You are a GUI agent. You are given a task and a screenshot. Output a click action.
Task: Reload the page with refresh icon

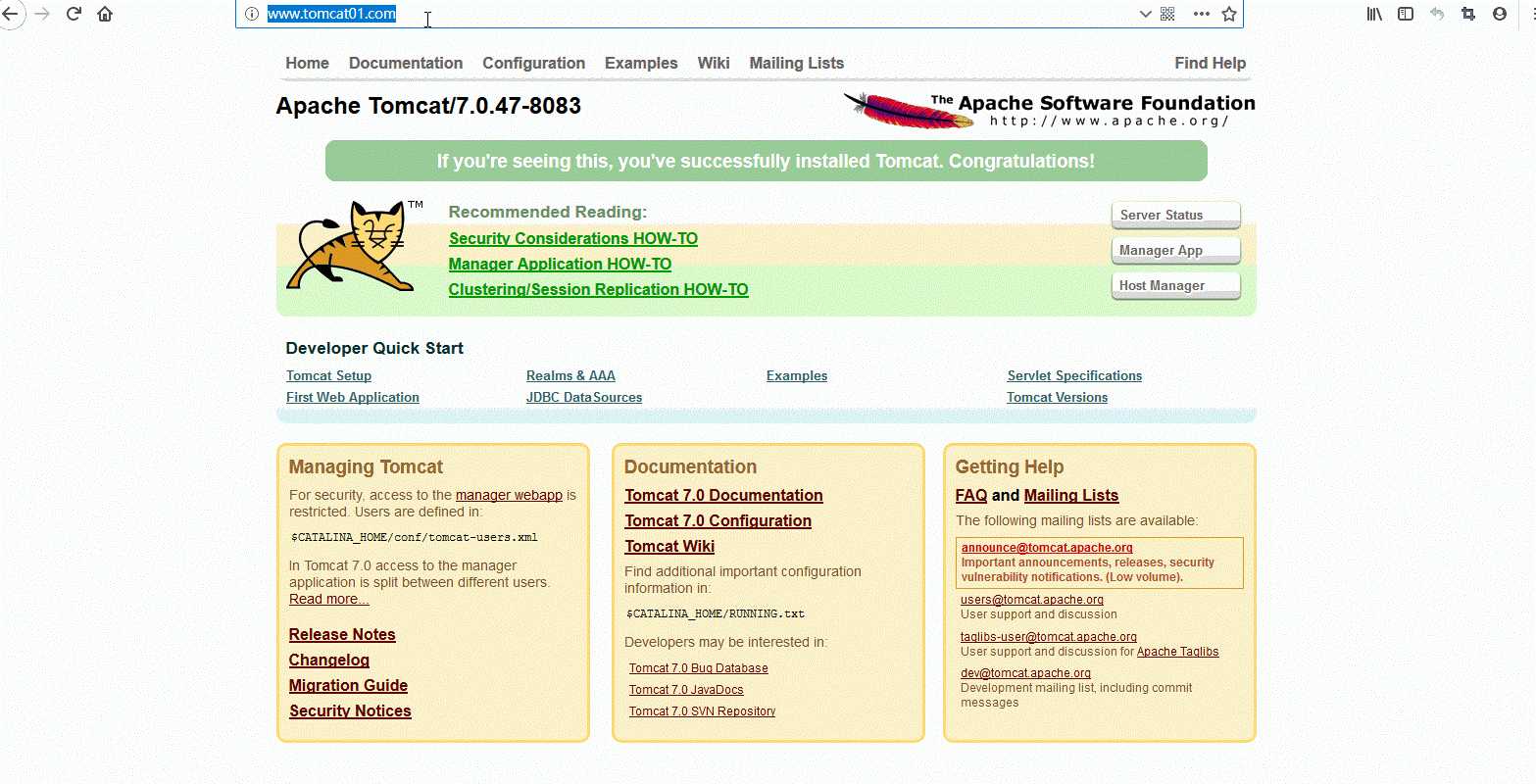(x=74, y=14)
